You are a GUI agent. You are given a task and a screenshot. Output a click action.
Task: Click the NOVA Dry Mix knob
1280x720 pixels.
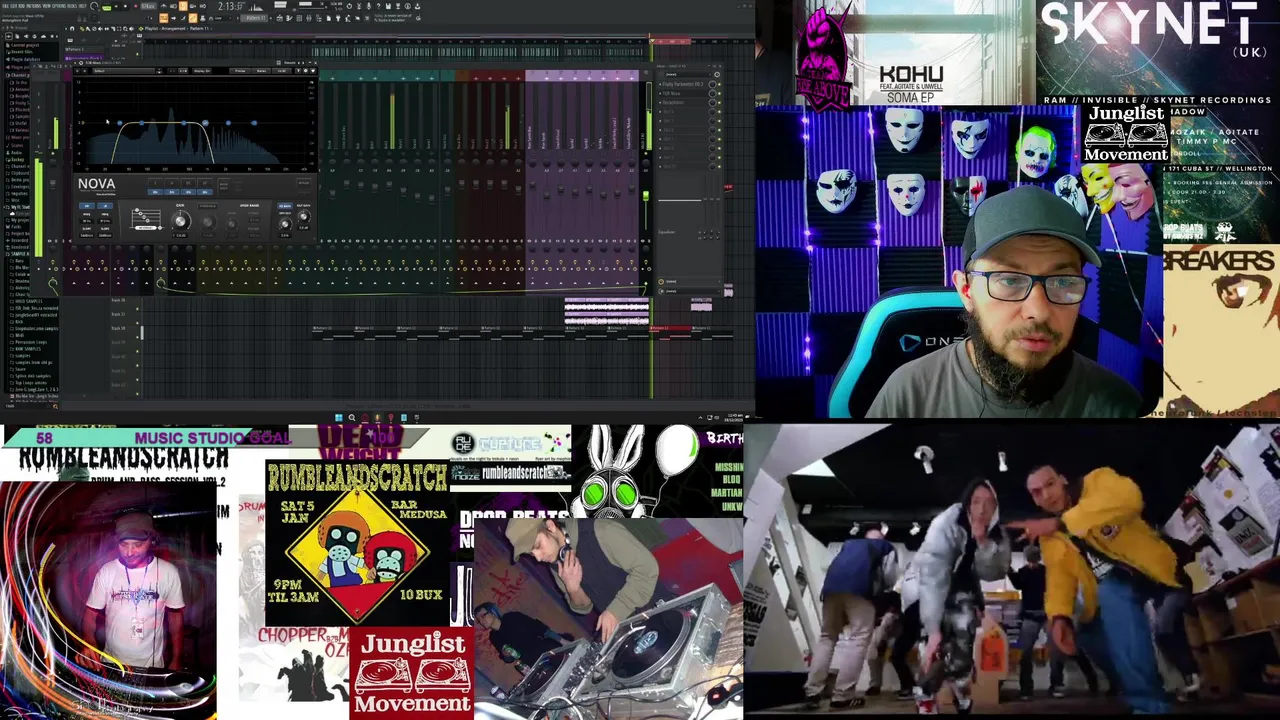tap(285, 224)
